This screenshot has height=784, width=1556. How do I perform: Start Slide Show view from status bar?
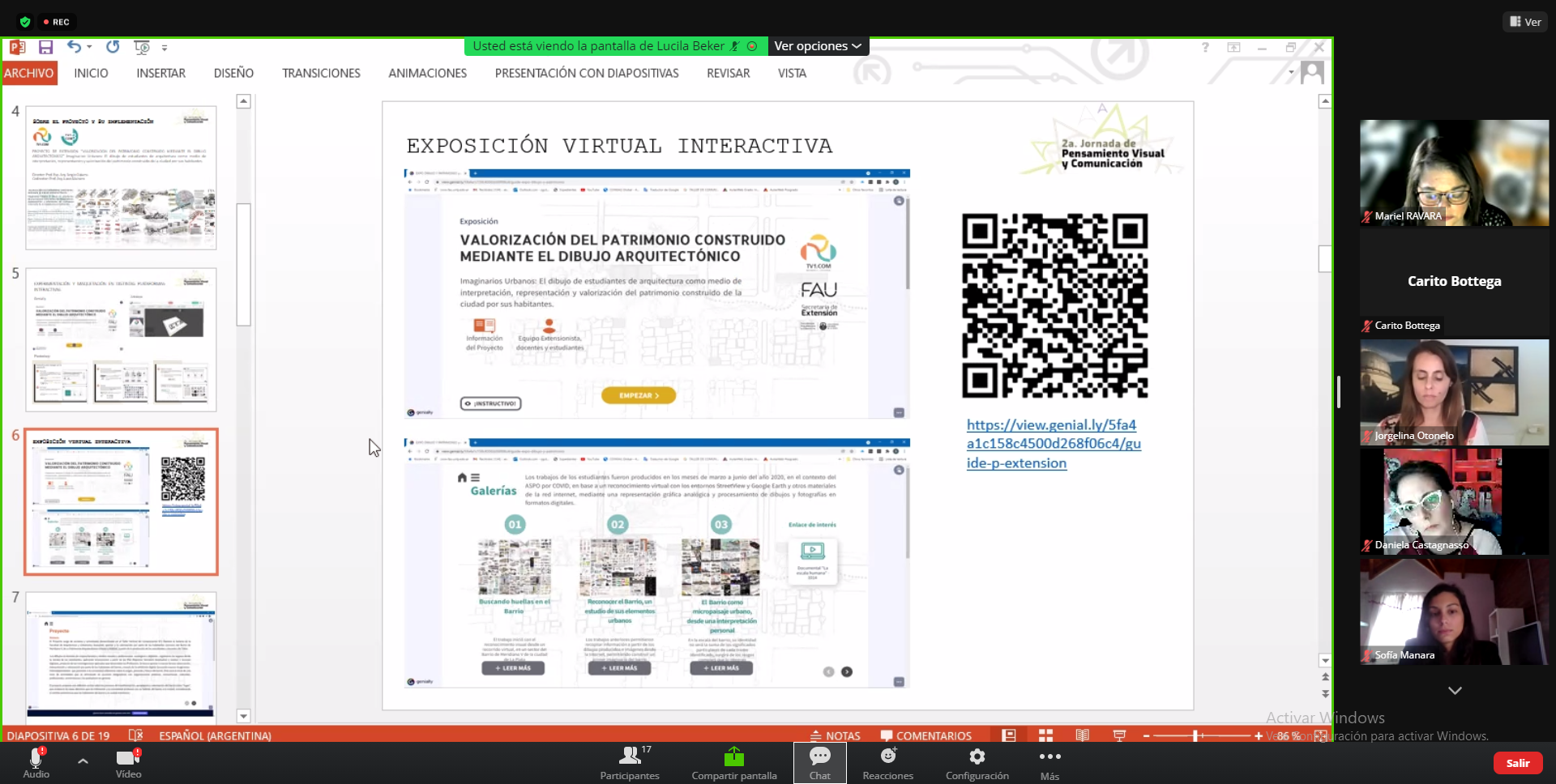pos(1120,735)
